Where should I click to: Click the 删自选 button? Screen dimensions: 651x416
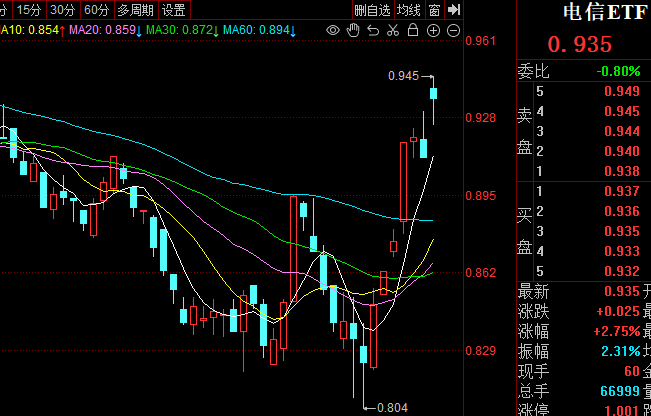coord(372,10)
